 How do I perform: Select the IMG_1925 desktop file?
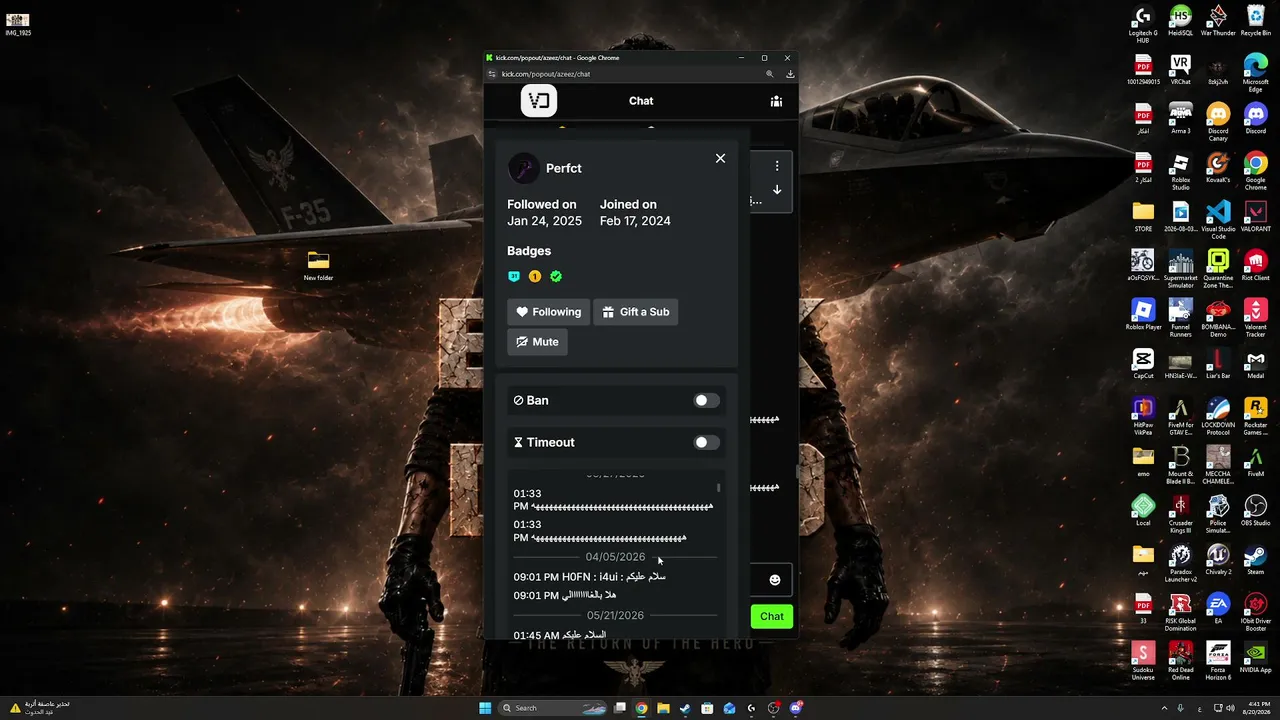coord(18,23)
